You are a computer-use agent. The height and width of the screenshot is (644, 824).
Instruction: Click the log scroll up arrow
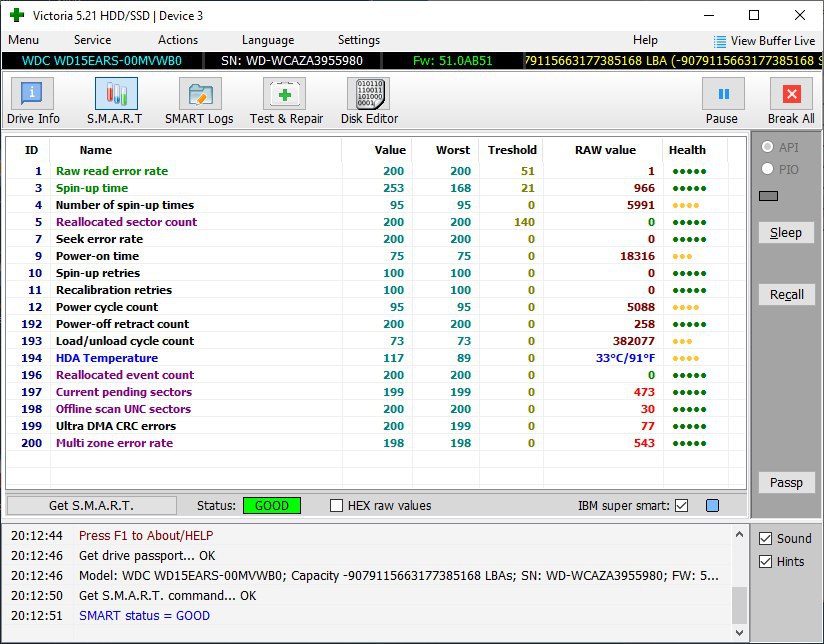pyautogui.click(x=739, y=534)
